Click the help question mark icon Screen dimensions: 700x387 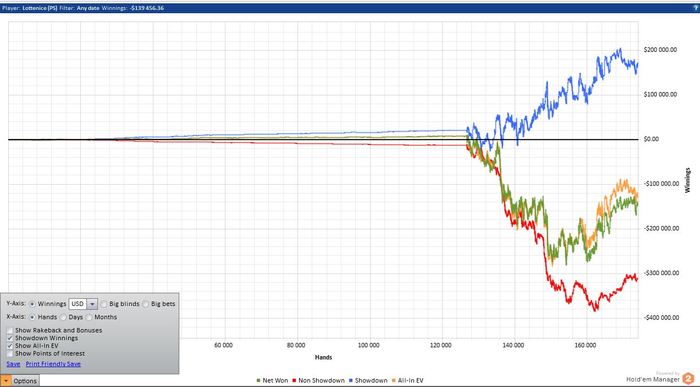click(696, 8)
